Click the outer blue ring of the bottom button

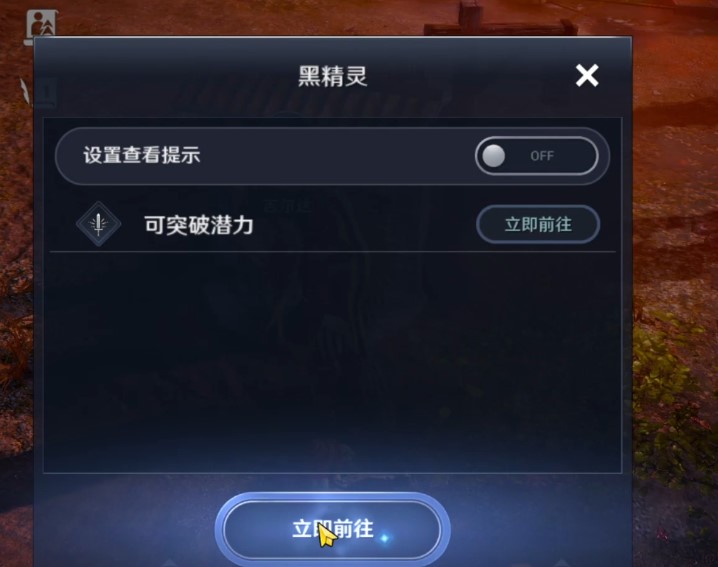point(219,529)
